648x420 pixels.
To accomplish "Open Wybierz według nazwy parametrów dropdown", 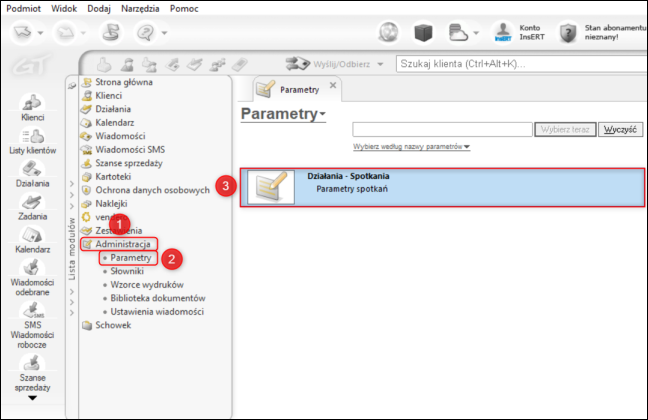I will [411, 147].
